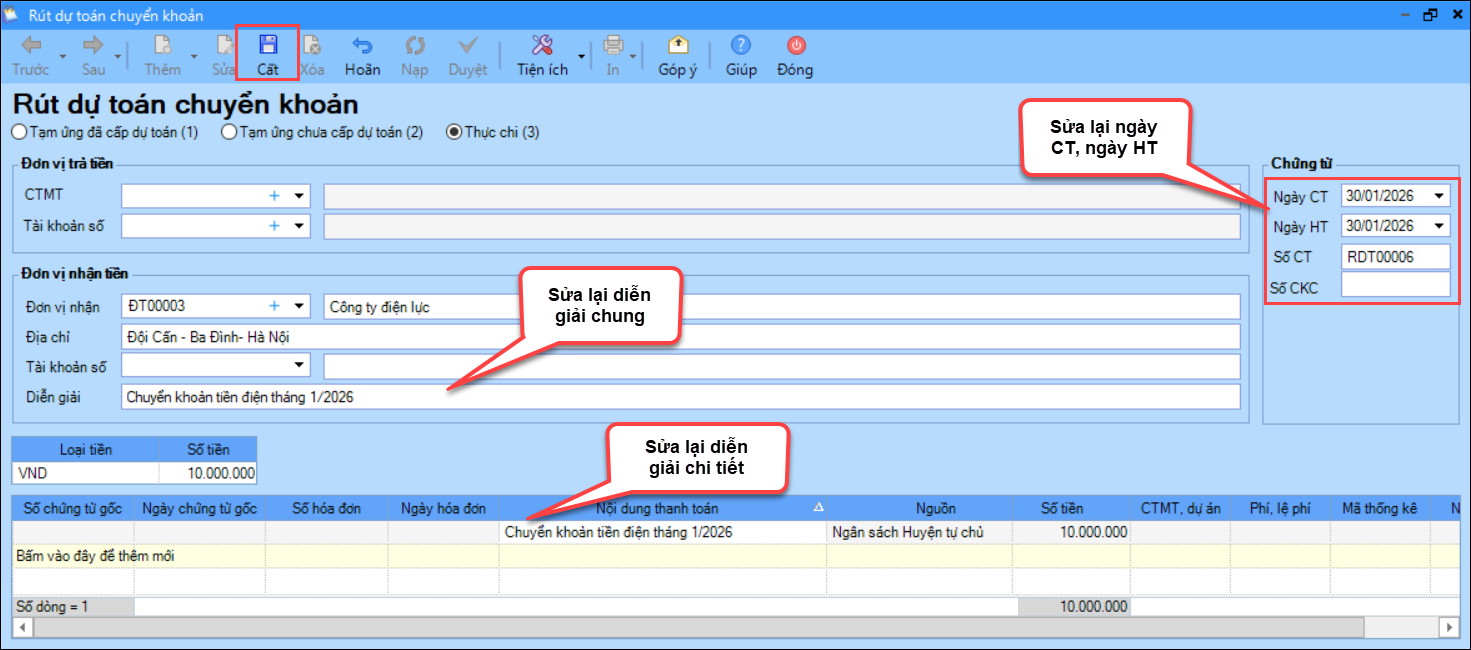Open the Tiện ích tools icon
The width and height of the screenshot is (1471, 650).
[542, 46]
